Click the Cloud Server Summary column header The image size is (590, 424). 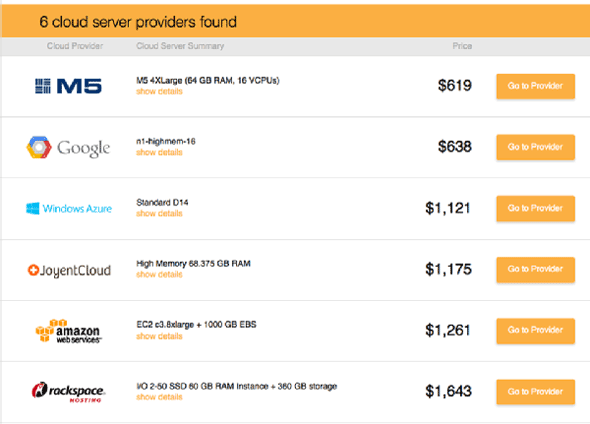coord(180,46)
